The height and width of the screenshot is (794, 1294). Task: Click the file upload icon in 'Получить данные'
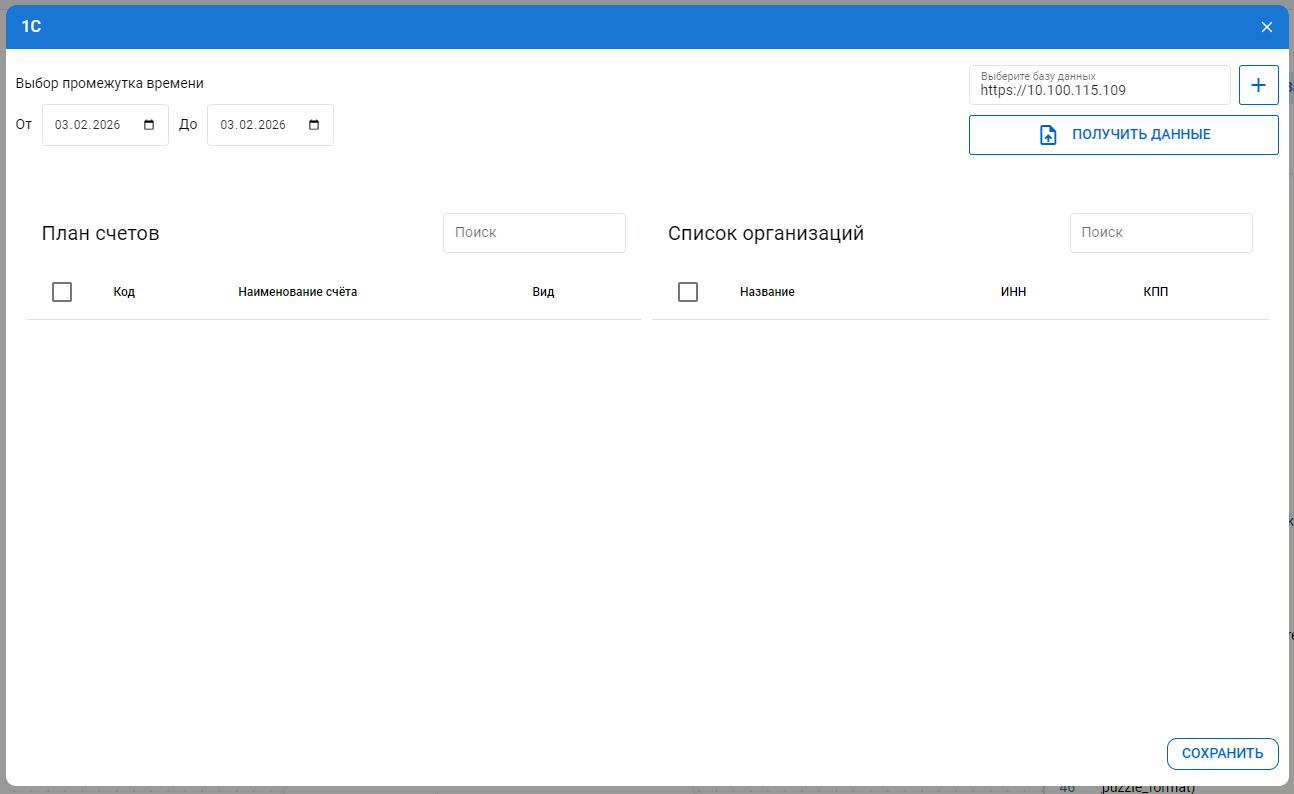click(1048, 135)
